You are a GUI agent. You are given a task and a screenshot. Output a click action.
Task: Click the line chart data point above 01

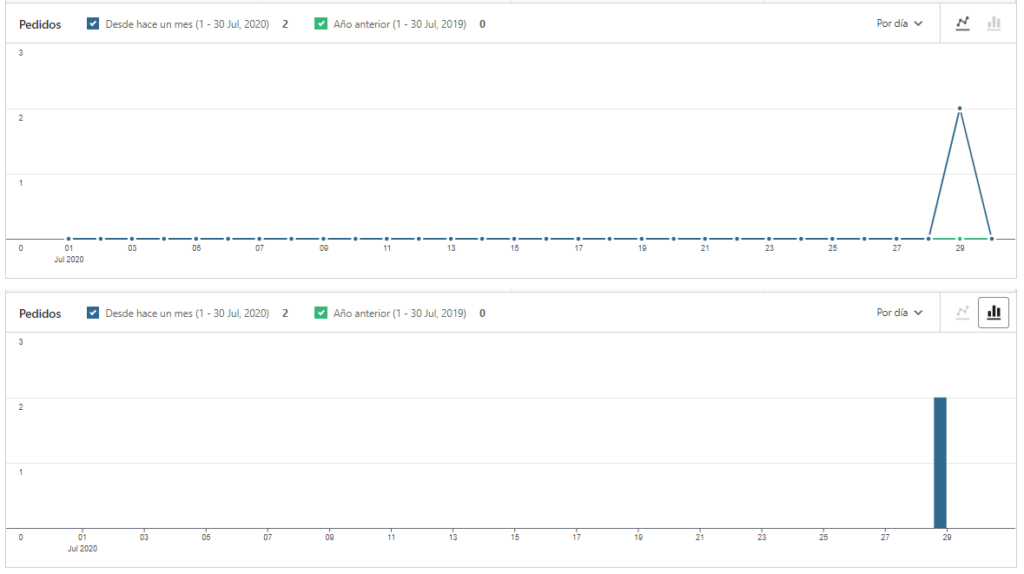pos(68,239)
